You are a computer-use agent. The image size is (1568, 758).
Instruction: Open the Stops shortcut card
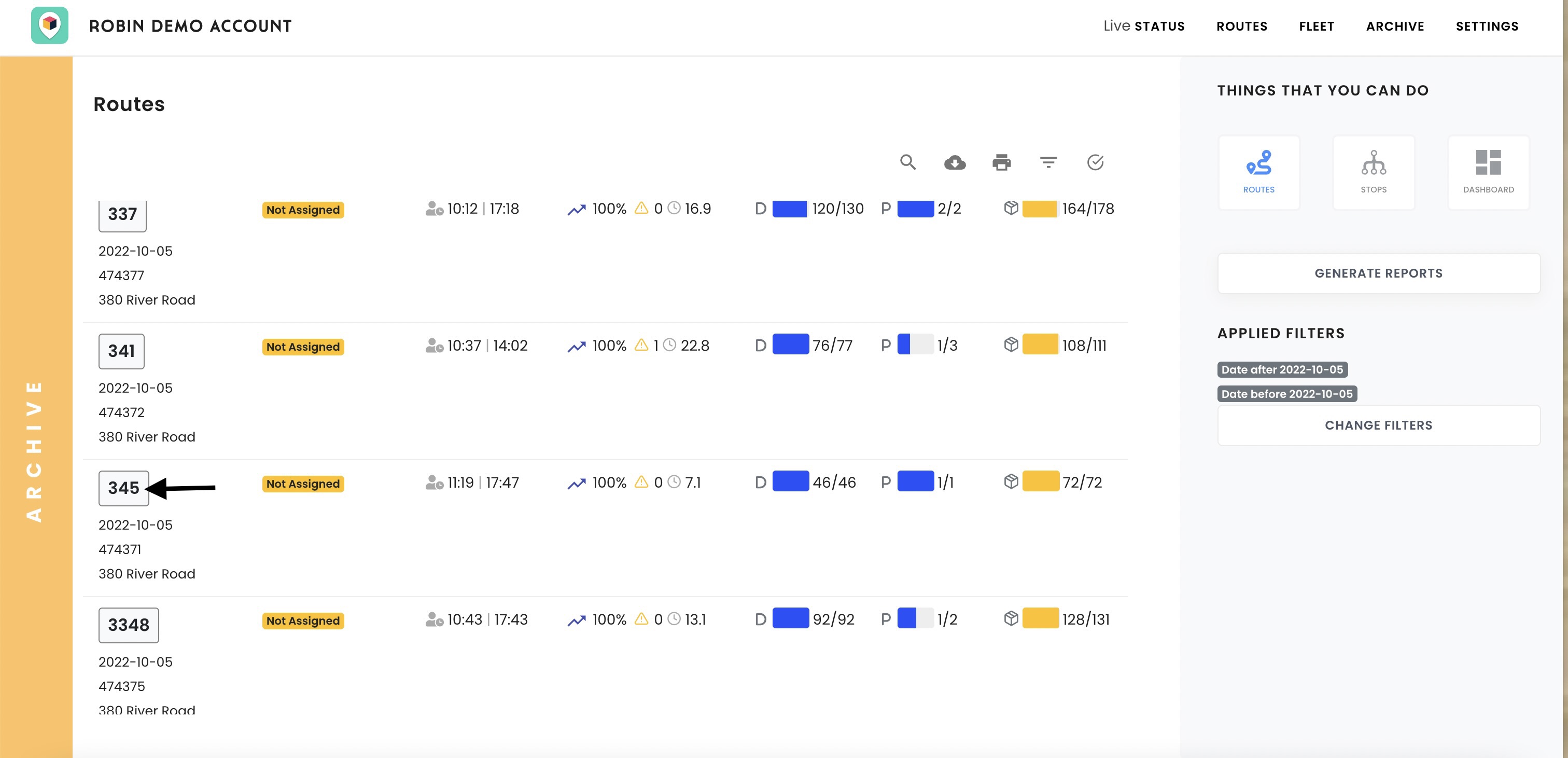(1373, 173)
